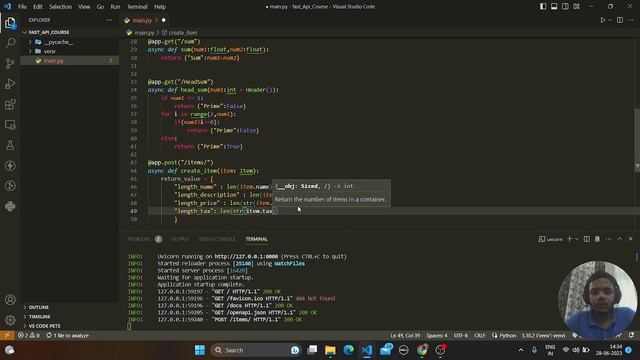
Task: Select the main.py editor tab
Action: (x=145, y=20)
